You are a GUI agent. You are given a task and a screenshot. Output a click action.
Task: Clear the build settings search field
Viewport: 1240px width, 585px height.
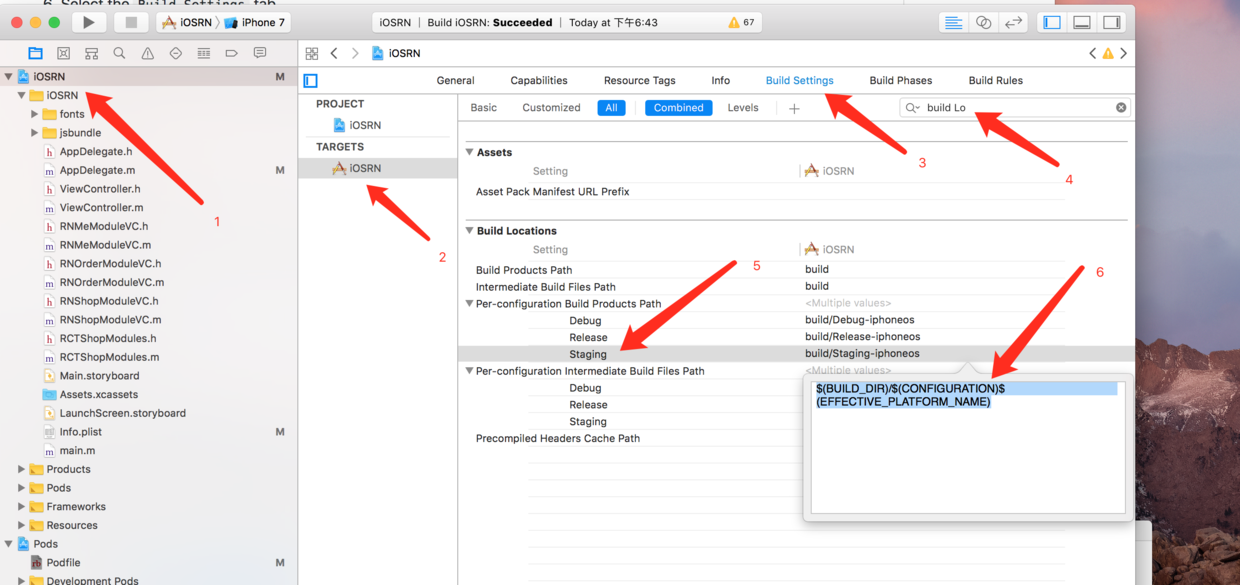[1121, 108]
